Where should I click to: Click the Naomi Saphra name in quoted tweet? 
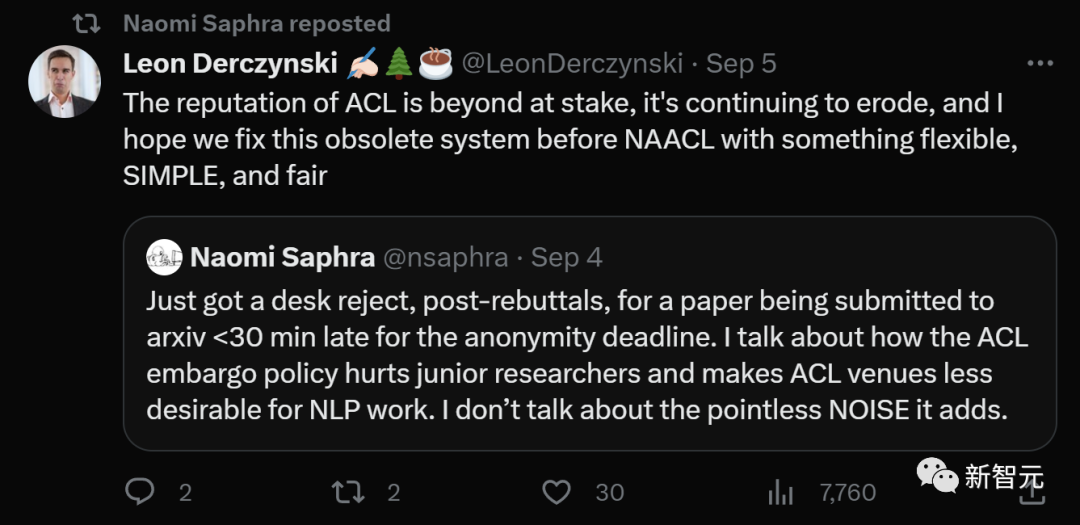coord(282,257)
